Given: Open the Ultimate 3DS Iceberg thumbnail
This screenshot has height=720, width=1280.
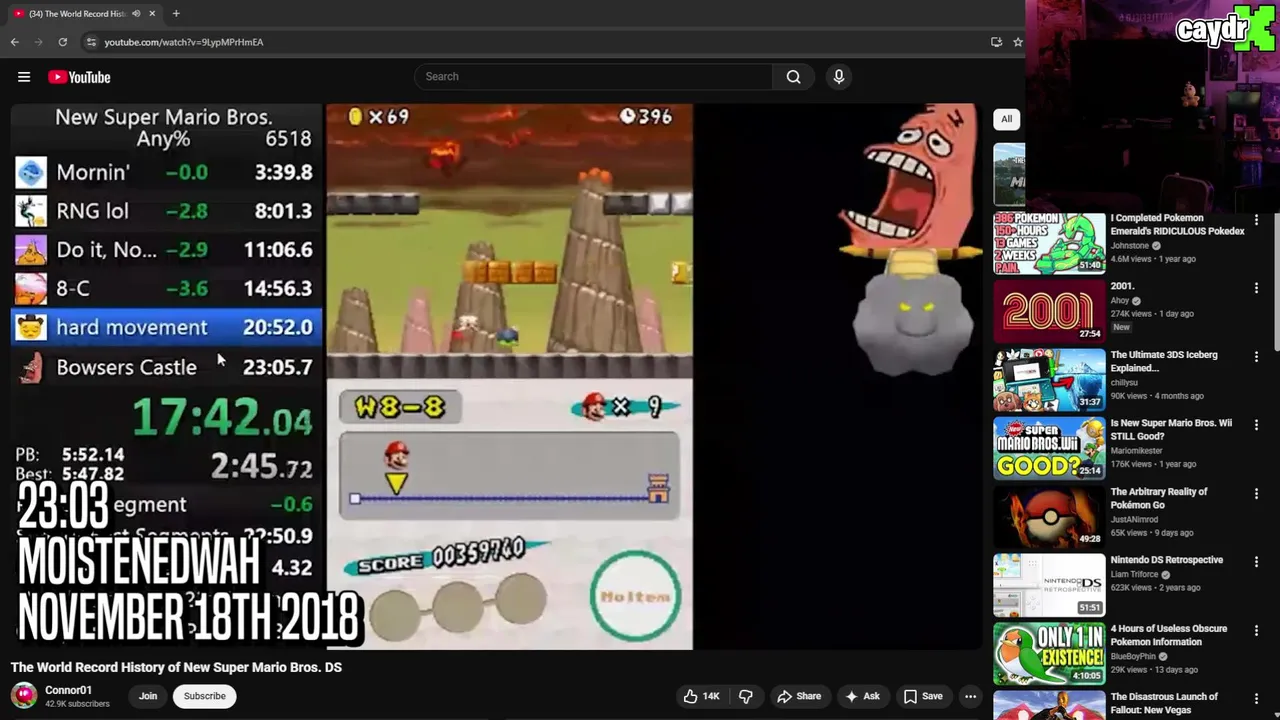Looking at the screenshot, I should pos(1049,380).
